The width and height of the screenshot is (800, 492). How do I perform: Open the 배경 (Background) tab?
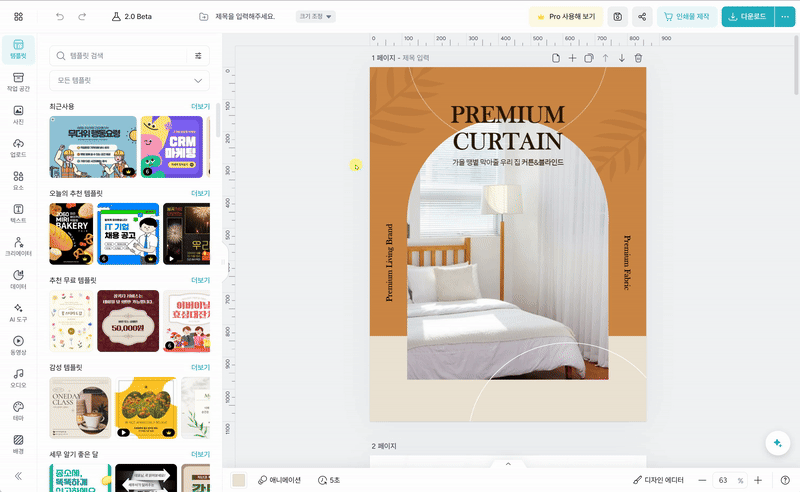[18, 442]
